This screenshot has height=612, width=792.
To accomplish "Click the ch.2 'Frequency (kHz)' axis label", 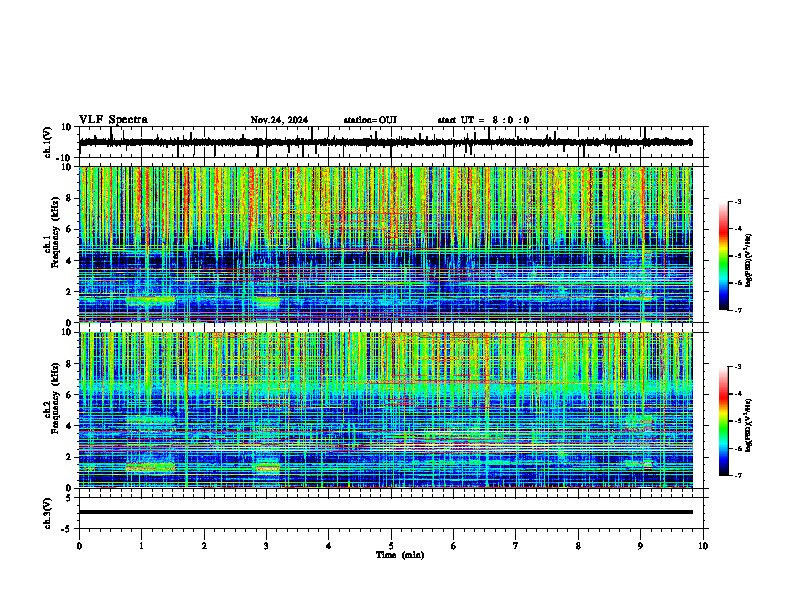I will tap(55, 398).
